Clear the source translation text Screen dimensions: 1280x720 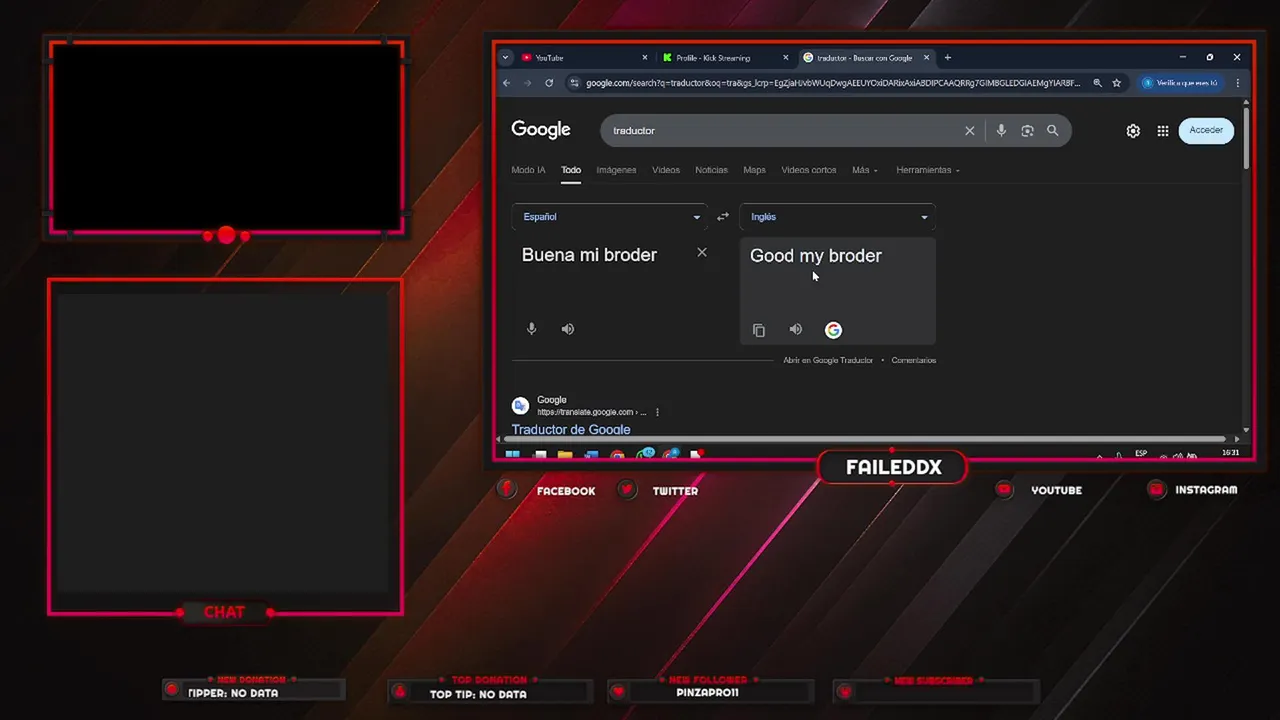(702, 253)
